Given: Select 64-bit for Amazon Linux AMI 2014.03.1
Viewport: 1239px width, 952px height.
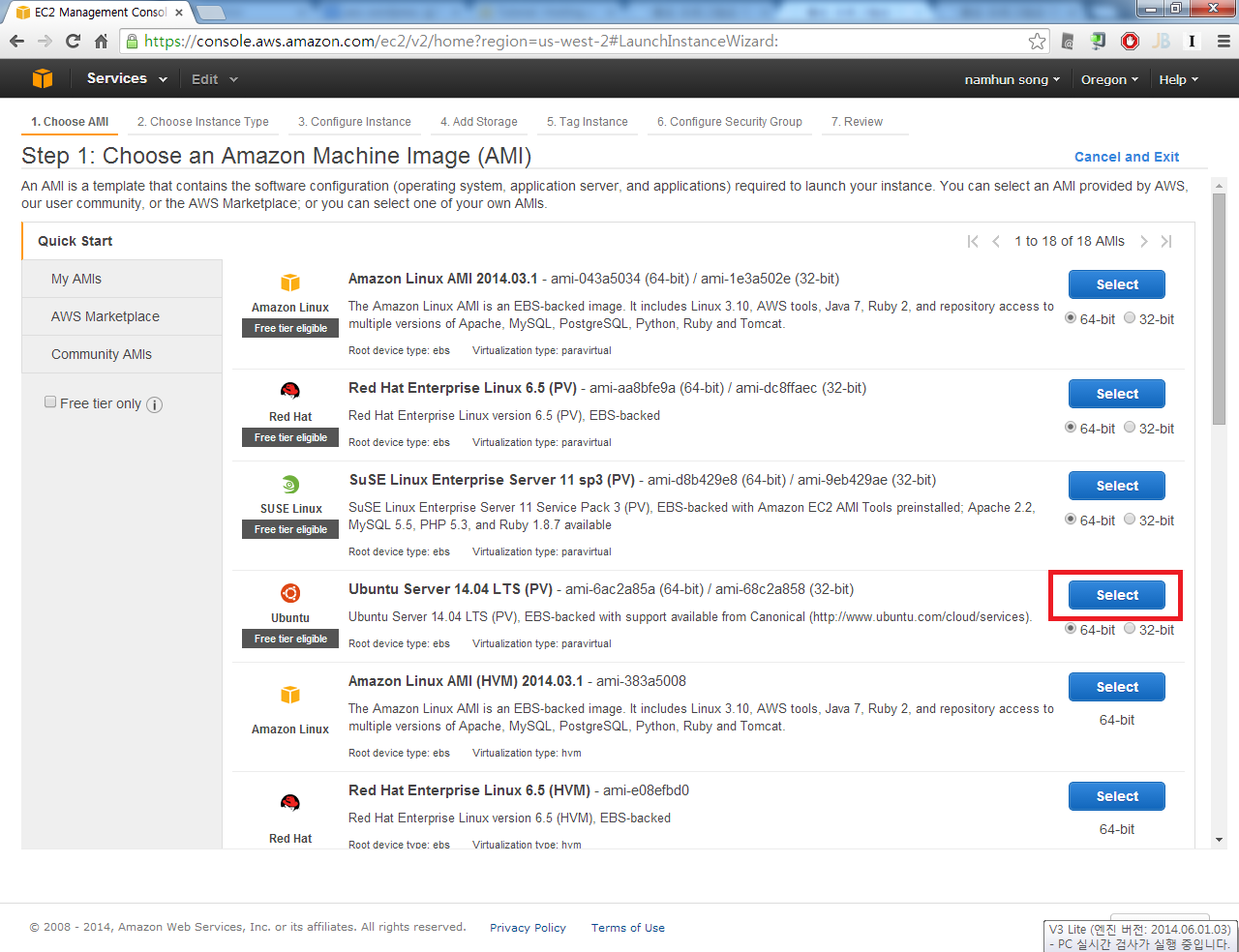Looking at the screenshot, I should [1071, 317].
